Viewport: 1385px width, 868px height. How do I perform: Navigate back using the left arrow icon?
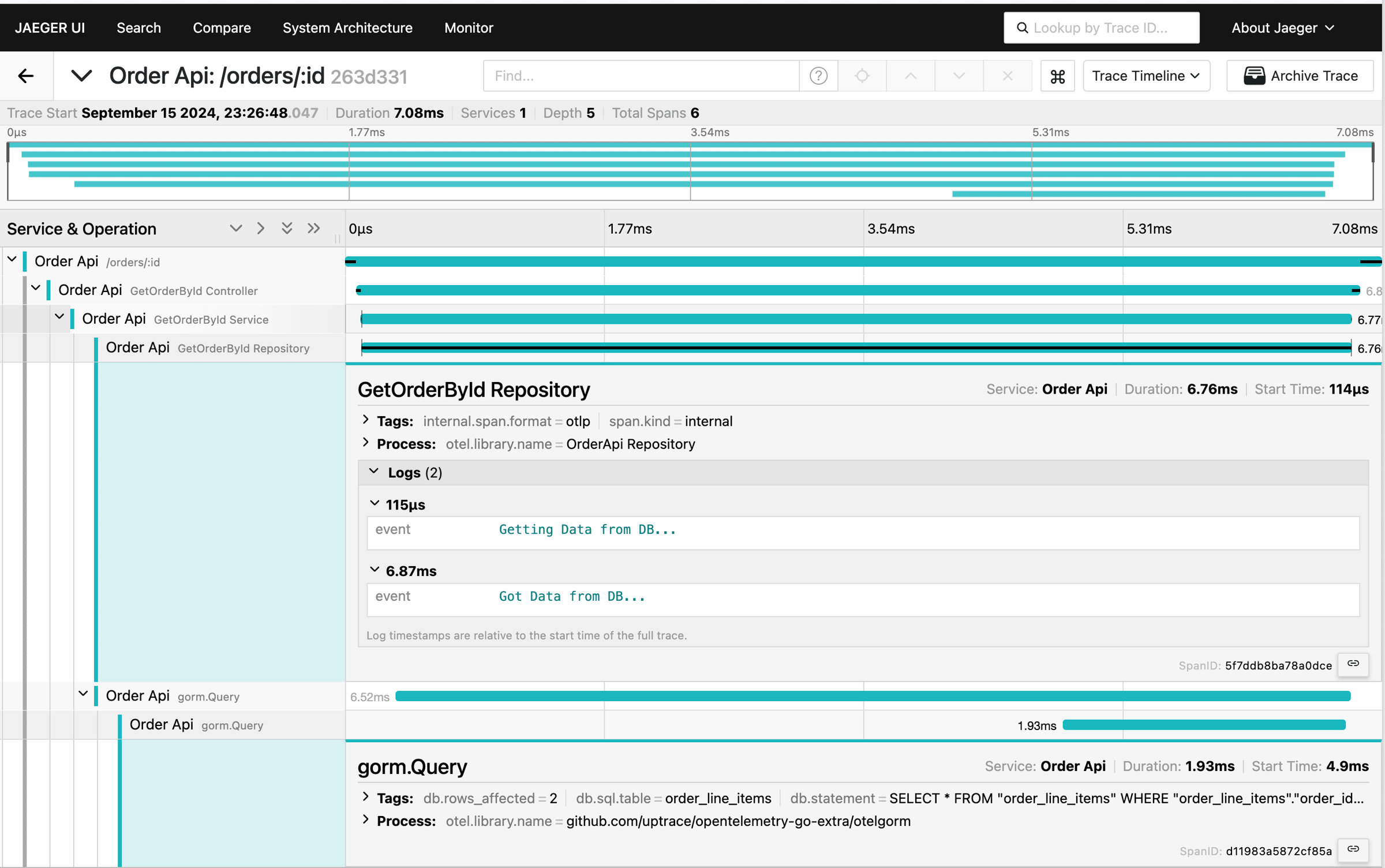pos(26,76)
